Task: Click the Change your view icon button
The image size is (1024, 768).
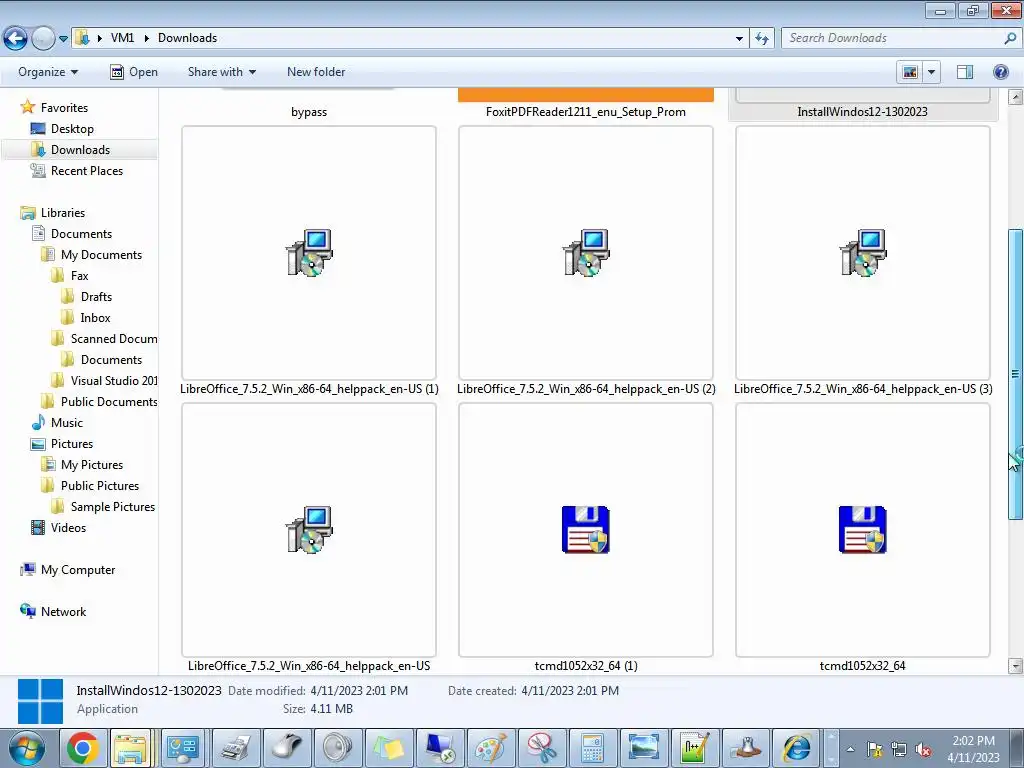Action: [x=910, y=72]
